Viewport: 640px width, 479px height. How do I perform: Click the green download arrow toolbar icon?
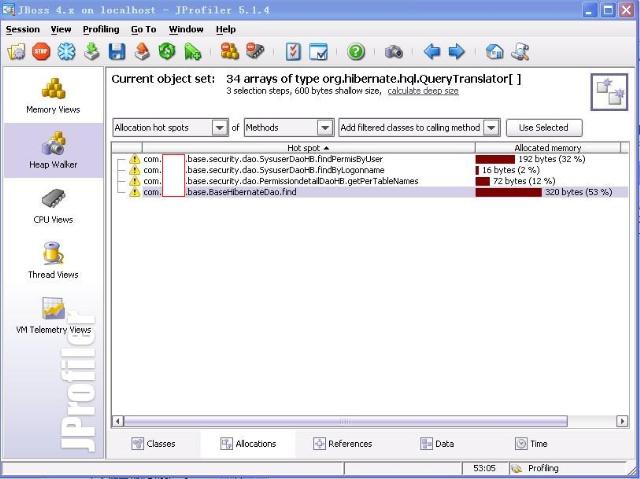pyautogui.click(x=91, y=52)
